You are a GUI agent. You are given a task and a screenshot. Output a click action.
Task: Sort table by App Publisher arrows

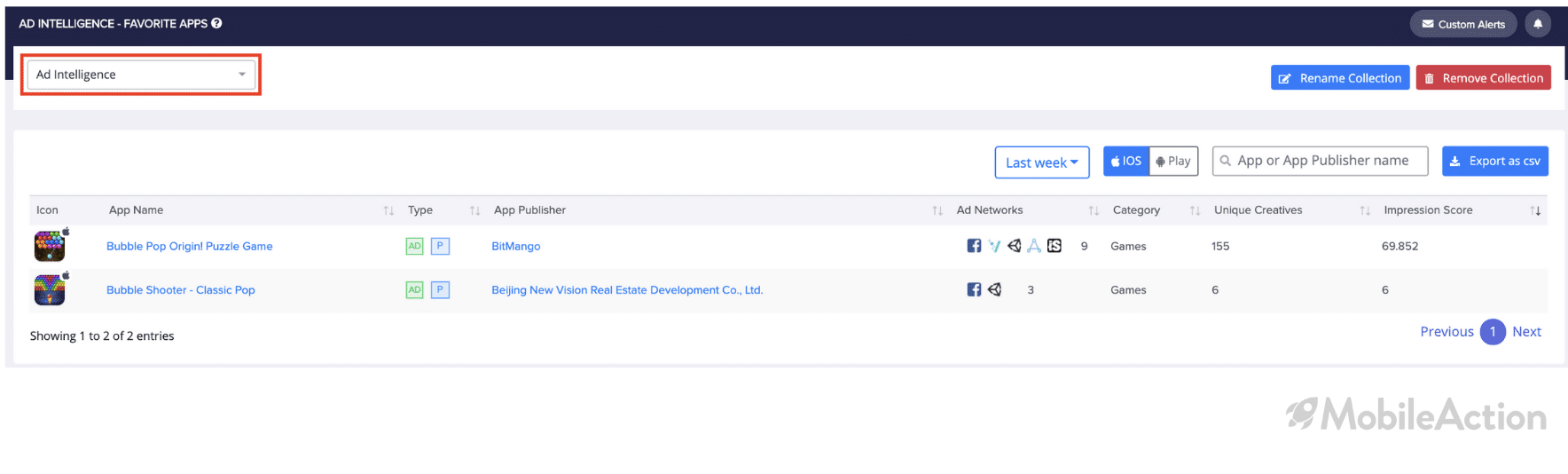pos(937,210)
